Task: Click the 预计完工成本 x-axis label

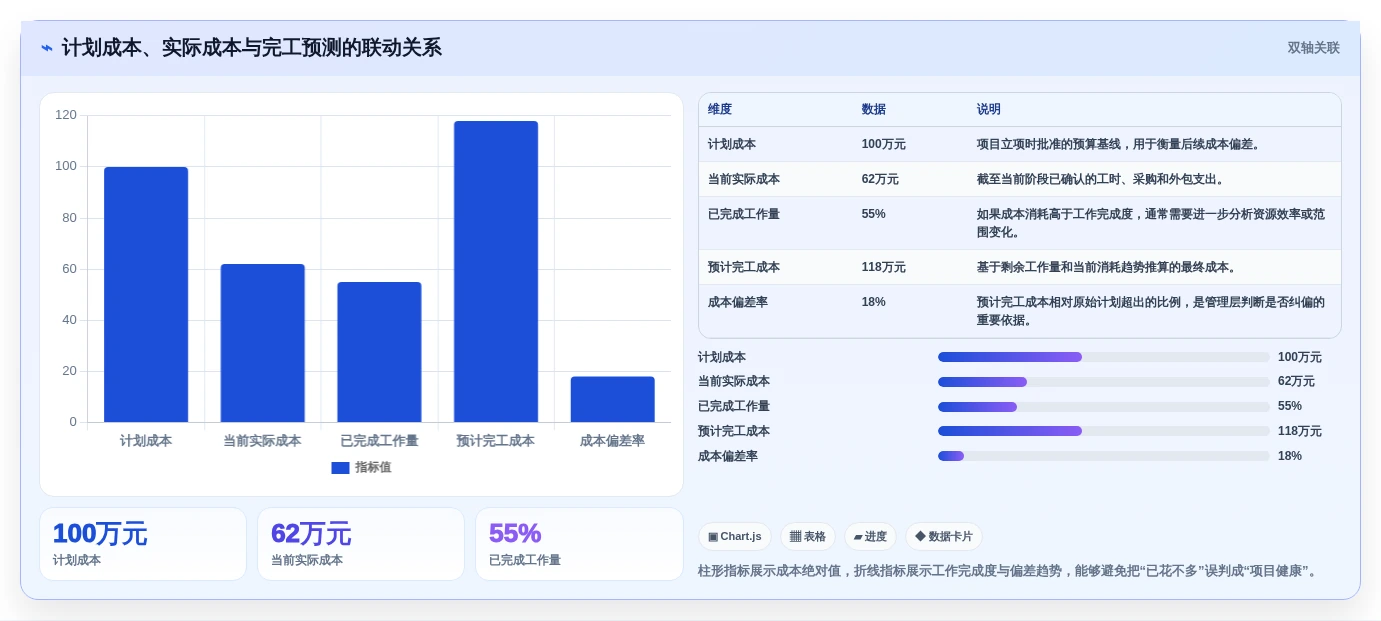Action: click(x=496, y=440)
